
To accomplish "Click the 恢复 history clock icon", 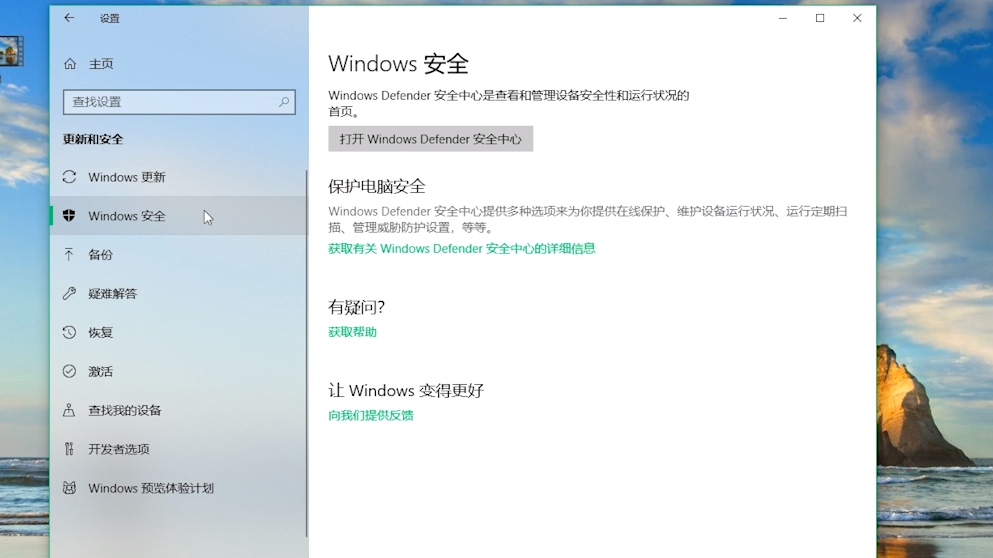I will tap(69, 332).
